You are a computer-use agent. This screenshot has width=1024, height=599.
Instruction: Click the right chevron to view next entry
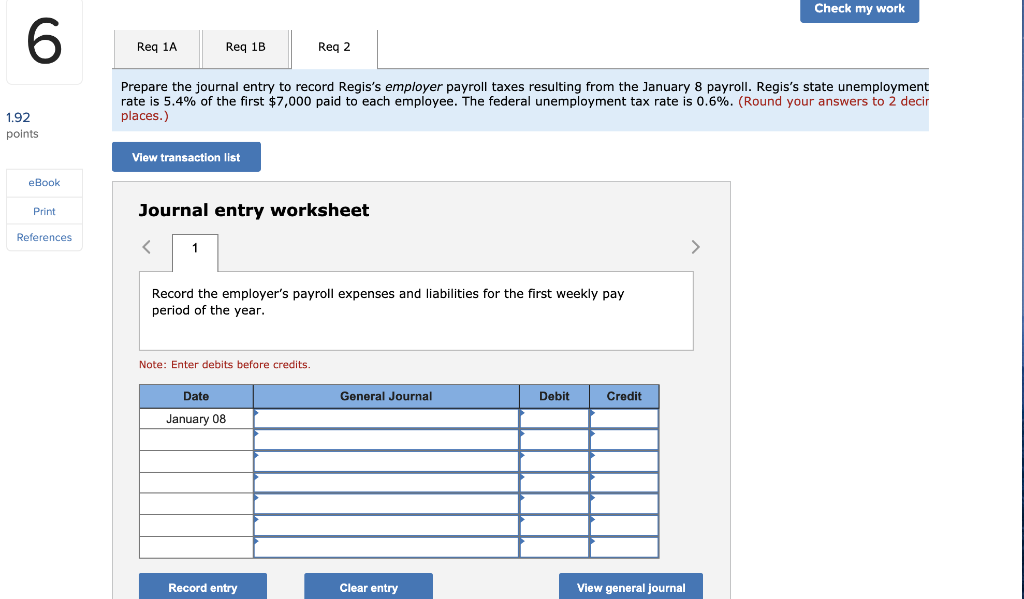click(x=695, y=246)
